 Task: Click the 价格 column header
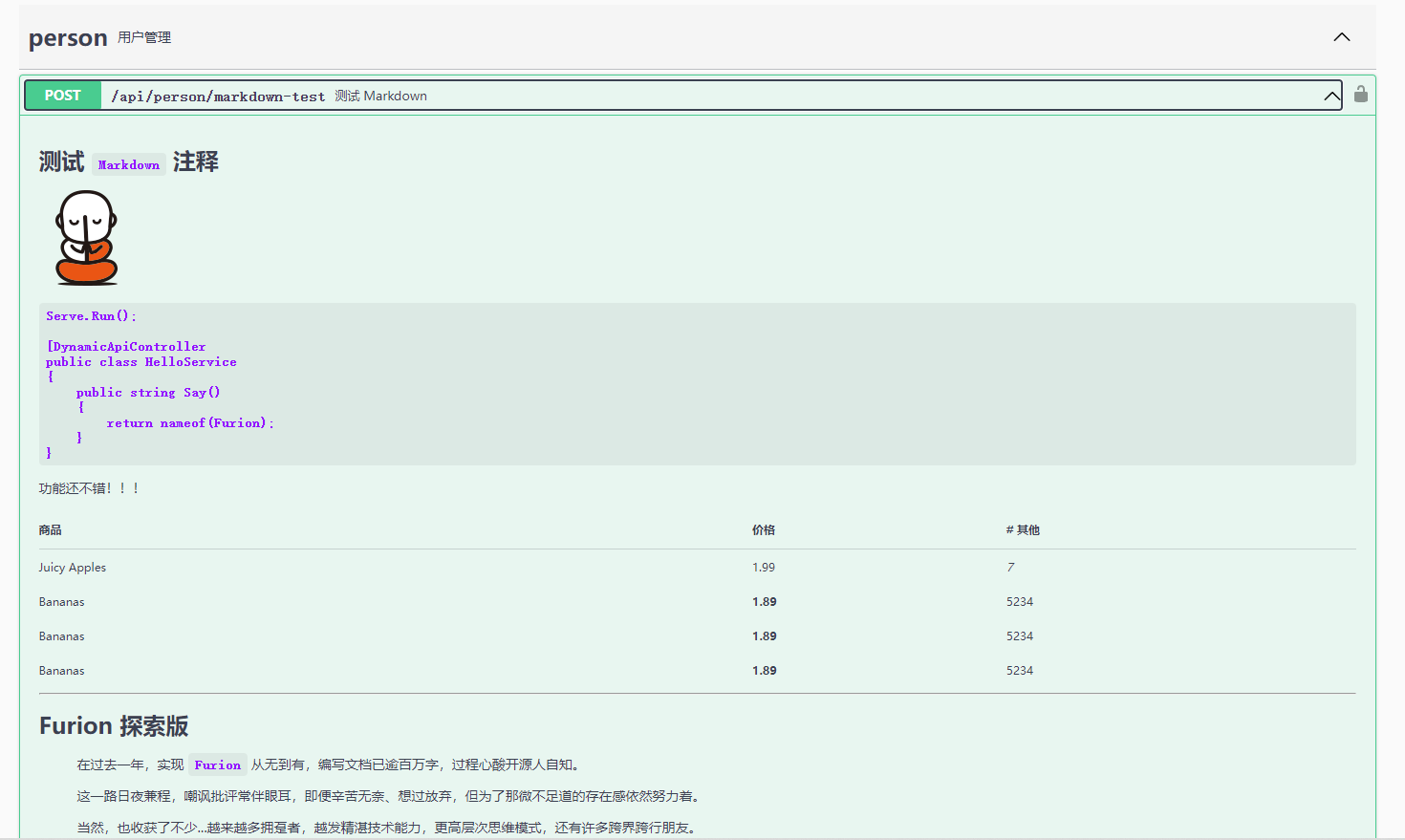click(x=764, y=530)
